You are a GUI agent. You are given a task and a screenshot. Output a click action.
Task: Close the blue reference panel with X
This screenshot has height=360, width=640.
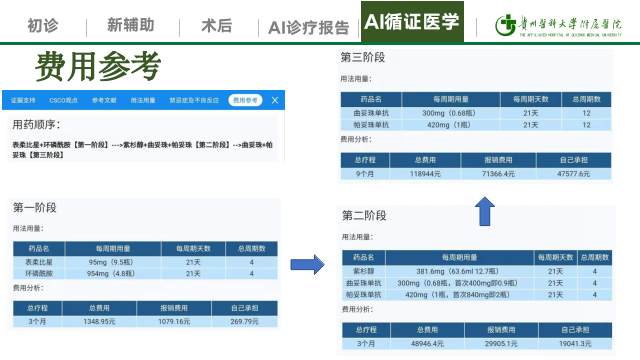tap(275, 100)
